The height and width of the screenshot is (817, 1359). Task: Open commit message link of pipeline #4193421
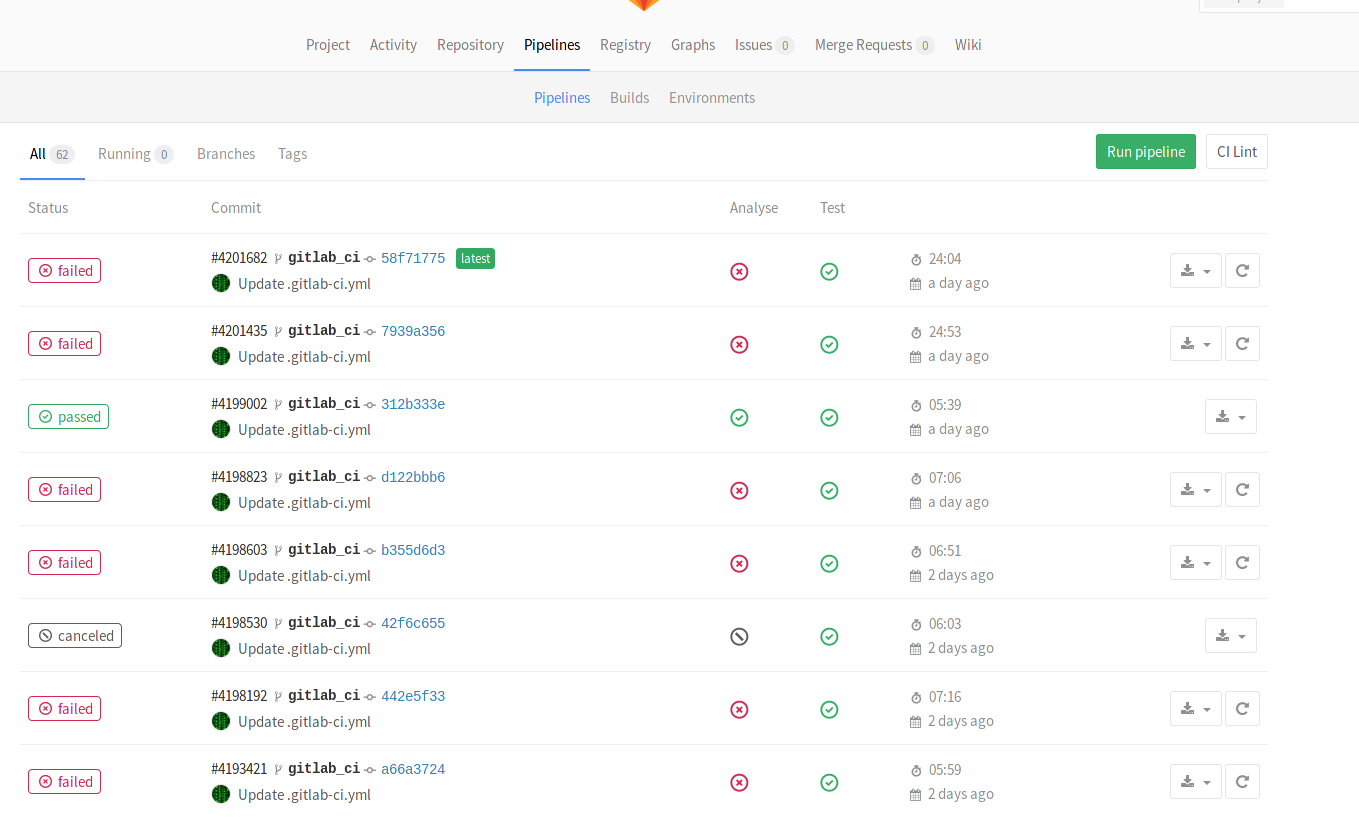click(304, 794)
